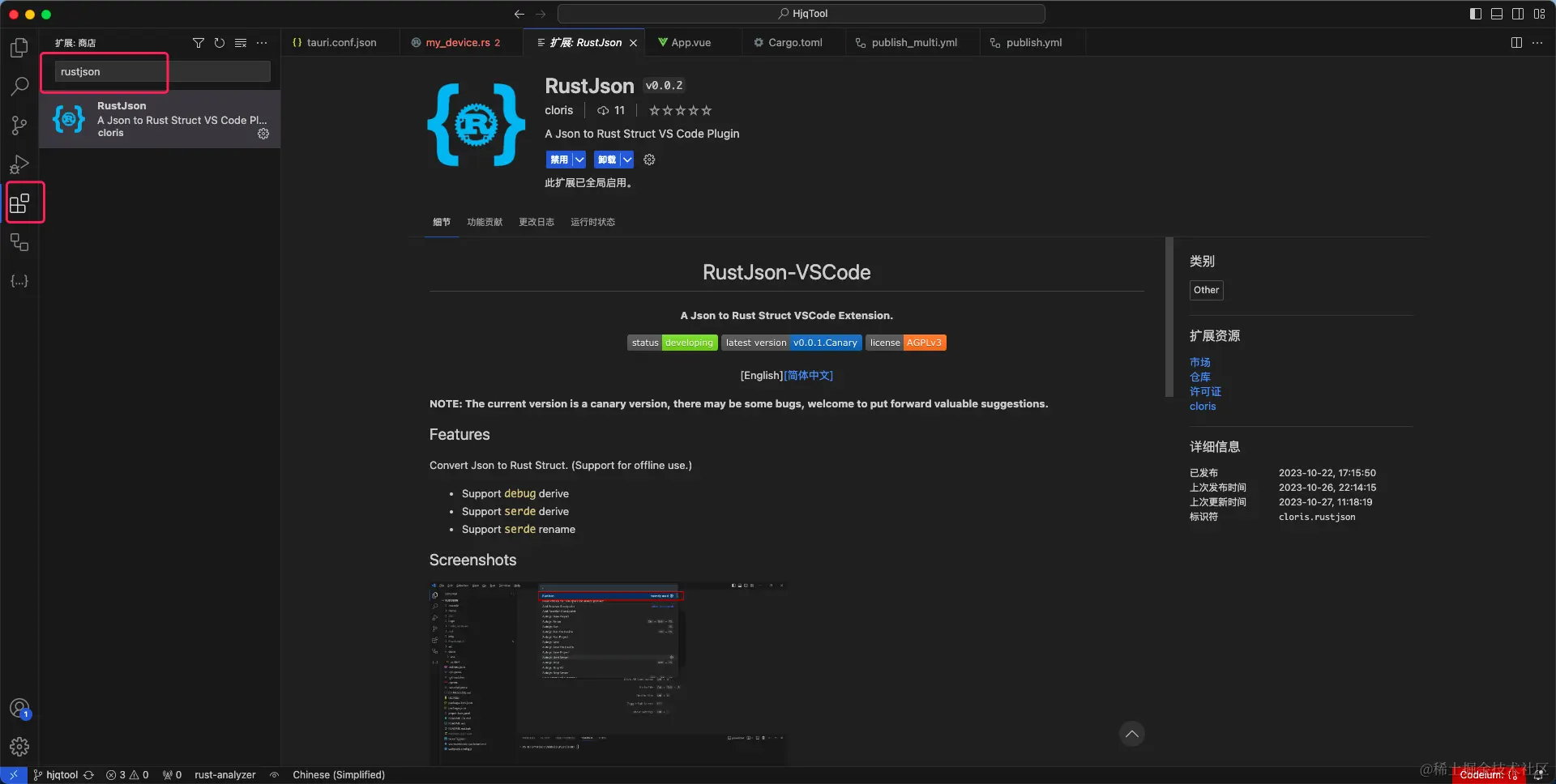The width and height of the screenshot is (1556, 784).
Task: Switch to the my_device.rs tab
Action: click(x=462, y=43)
